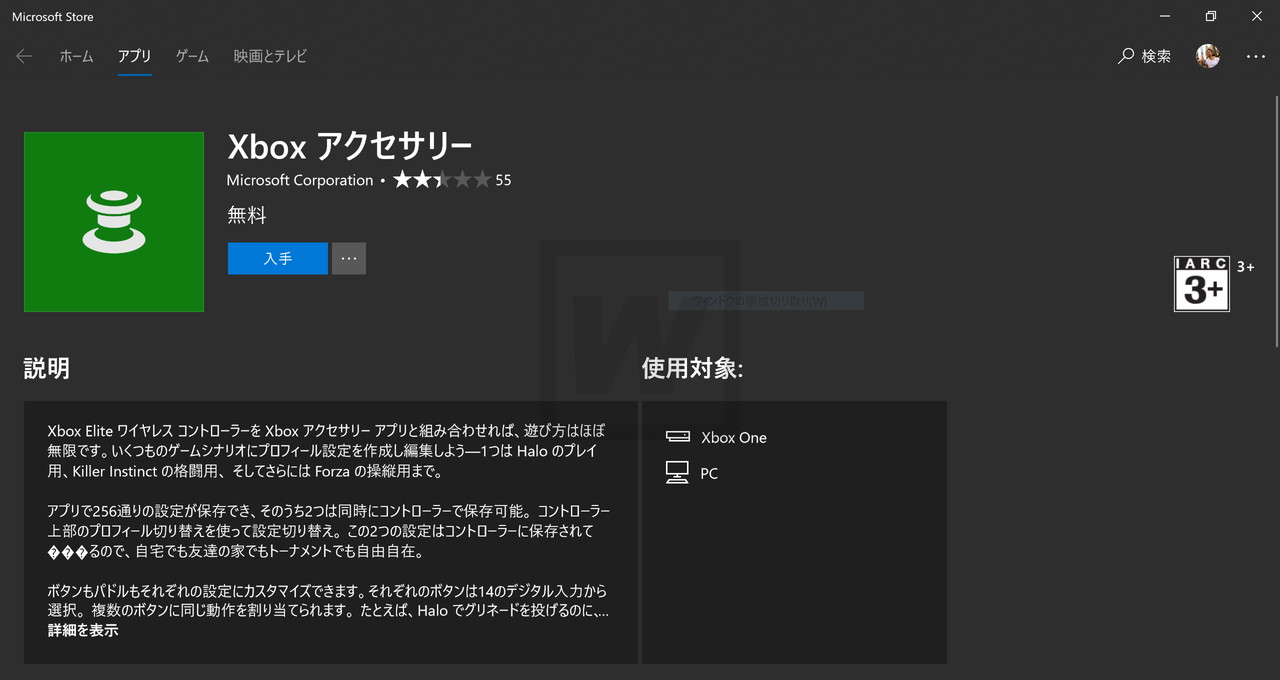The height and width of the screenshot is (680, 1280).
Task: Click the 説明 heading
Action: pyautogui.click(x=47, y=368)
